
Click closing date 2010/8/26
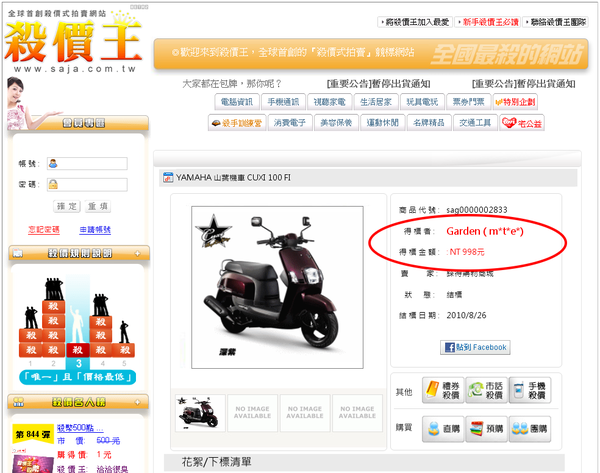(x=466, y=315)
